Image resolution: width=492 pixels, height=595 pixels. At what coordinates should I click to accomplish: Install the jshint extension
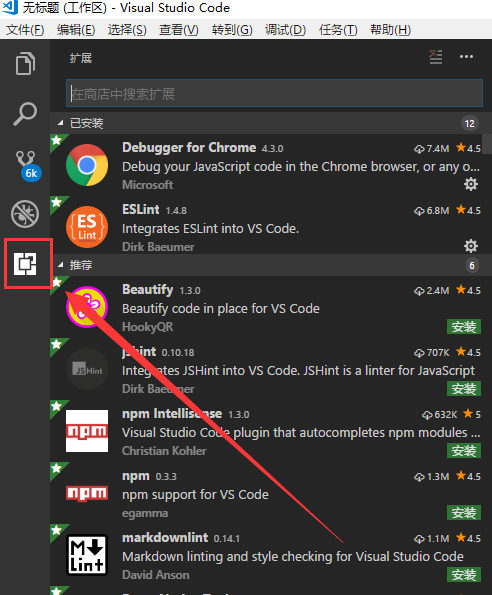point(464,389)
